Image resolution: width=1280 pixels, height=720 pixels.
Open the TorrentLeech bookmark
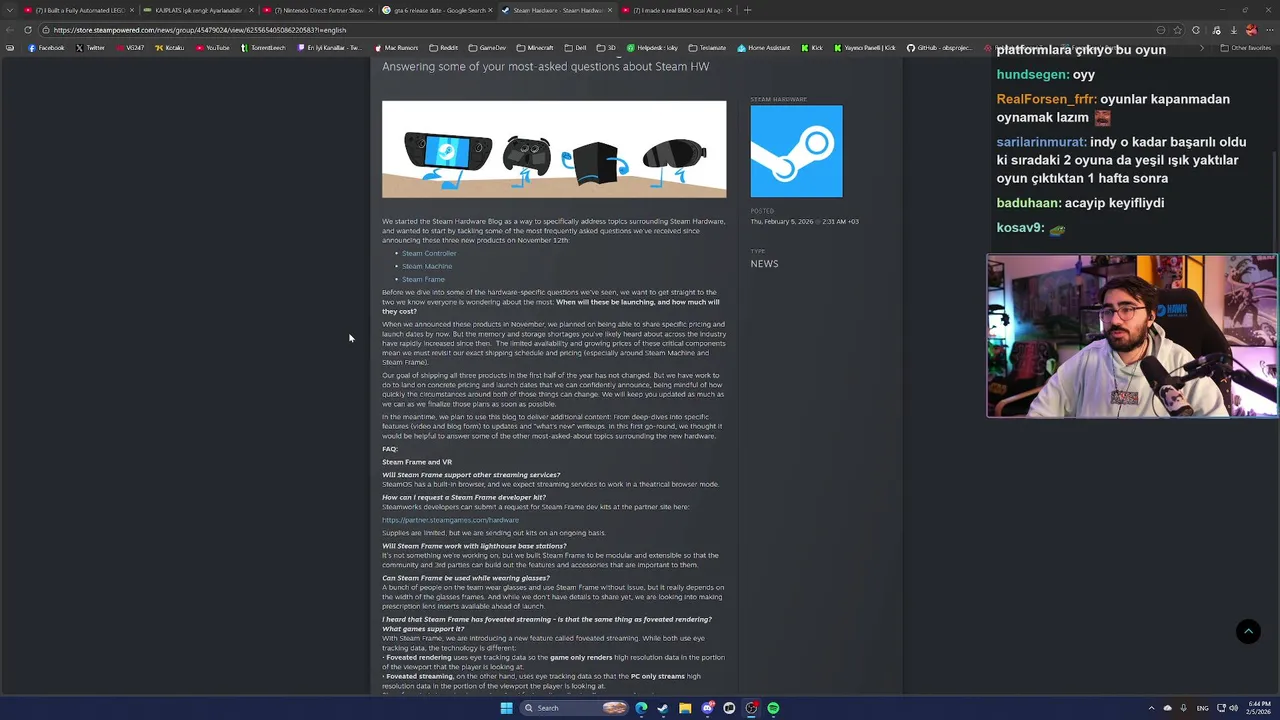coord(262,48)
